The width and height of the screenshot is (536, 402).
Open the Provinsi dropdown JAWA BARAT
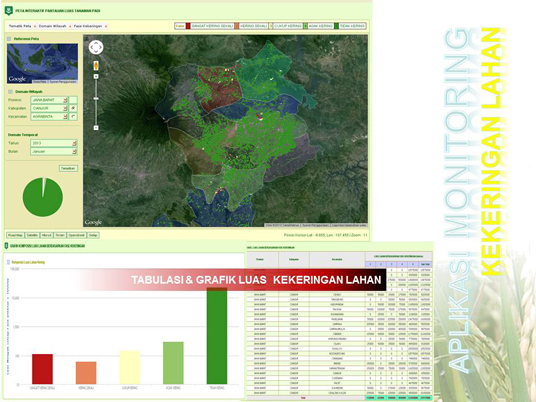49,100
